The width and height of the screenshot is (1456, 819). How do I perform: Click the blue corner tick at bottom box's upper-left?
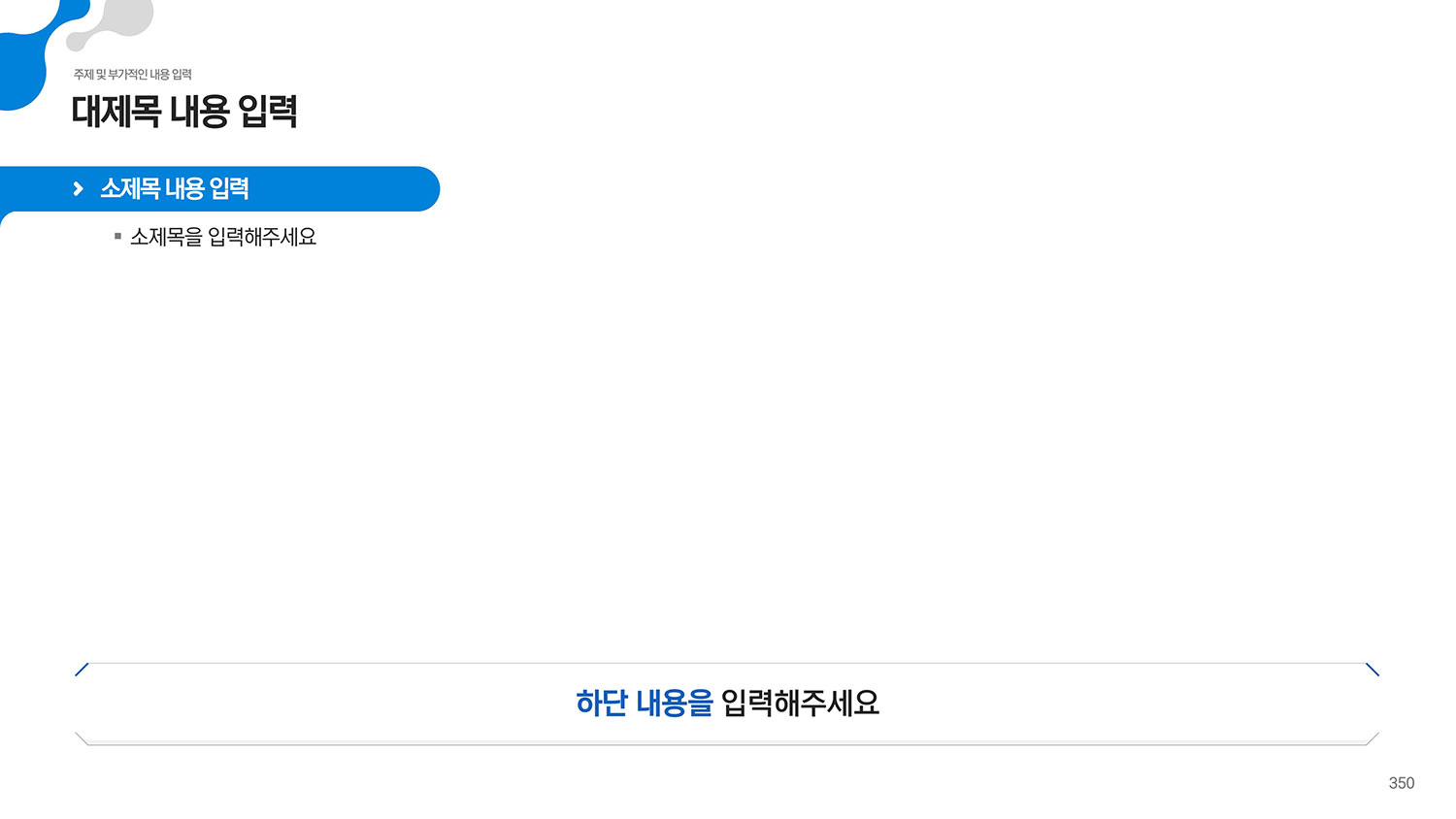tap(82, 670)
